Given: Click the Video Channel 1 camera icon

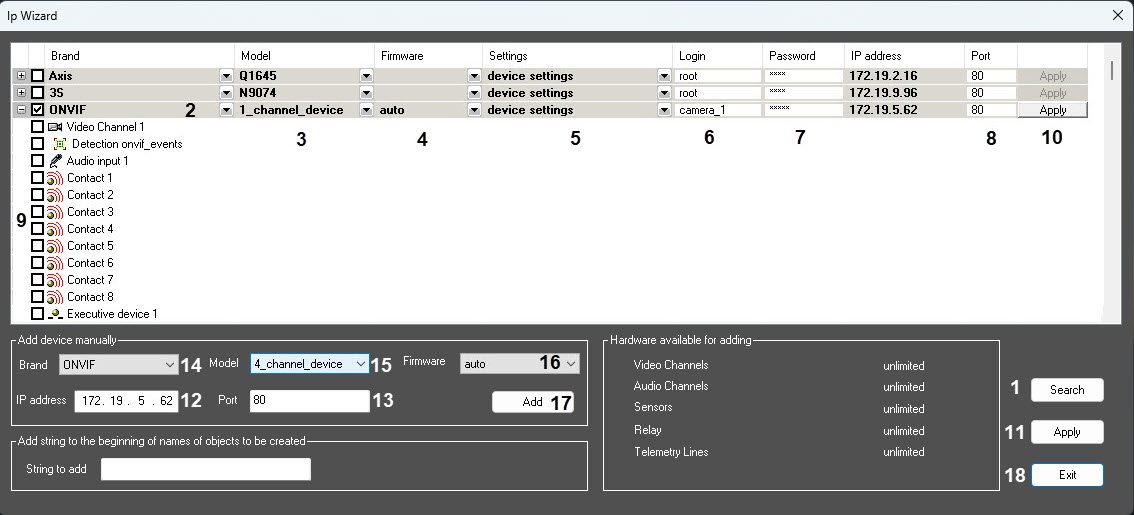Looking at the screenshot, I should click(x=55, y=127).
